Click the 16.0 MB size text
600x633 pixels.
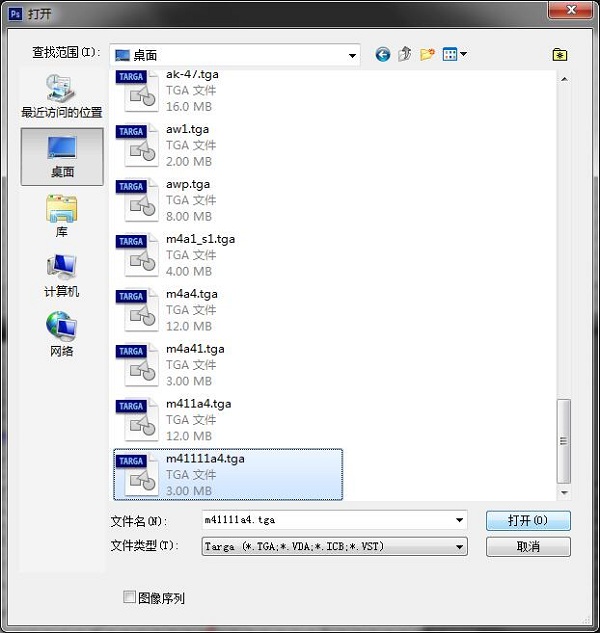point(189,107)
